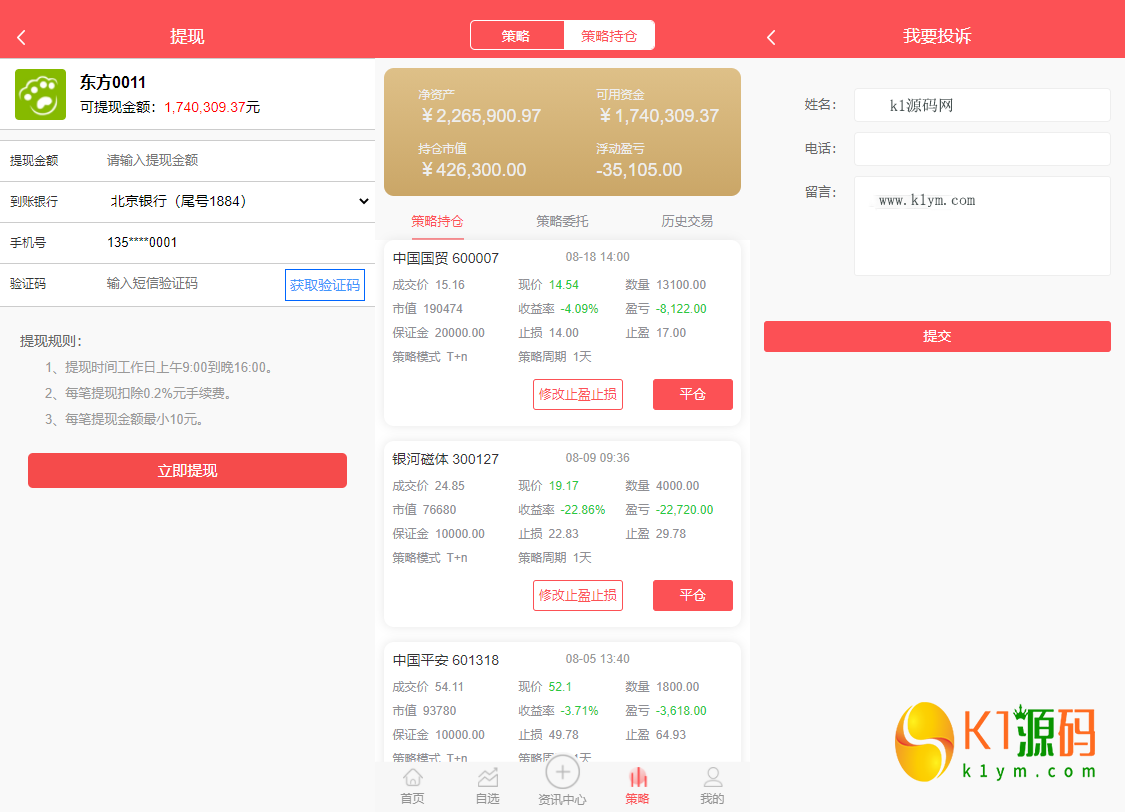The image size is (1125, 812).
Task: Click the timestamp 08-09 09:36
Action: (598, 458)
